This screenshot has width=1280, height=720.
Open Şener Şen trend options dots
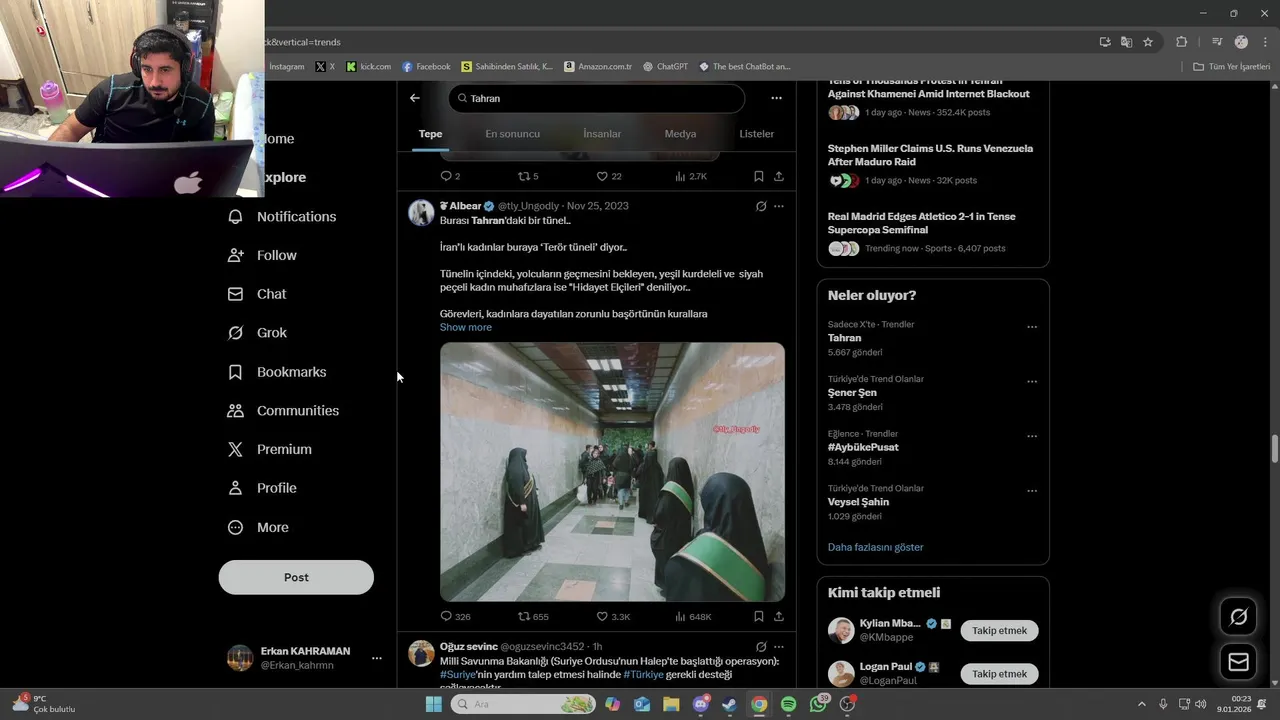click(1032, 382)
